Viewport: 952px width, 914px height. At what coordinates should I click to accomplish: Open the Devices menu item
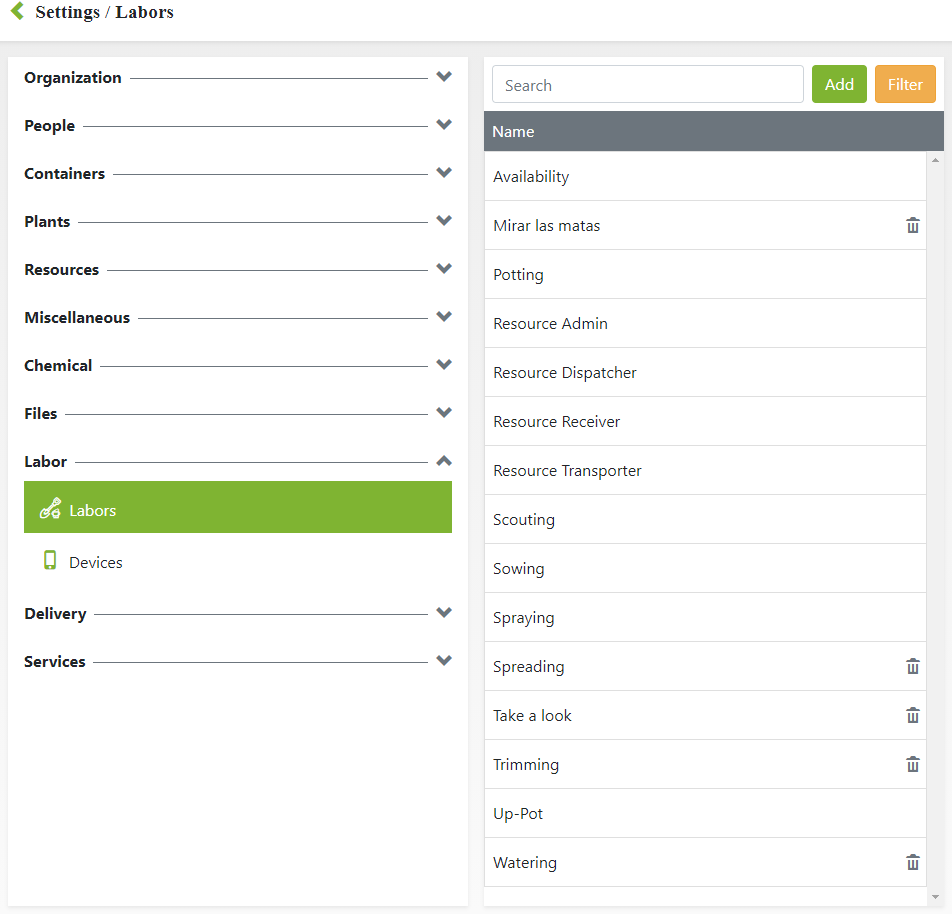96,563
